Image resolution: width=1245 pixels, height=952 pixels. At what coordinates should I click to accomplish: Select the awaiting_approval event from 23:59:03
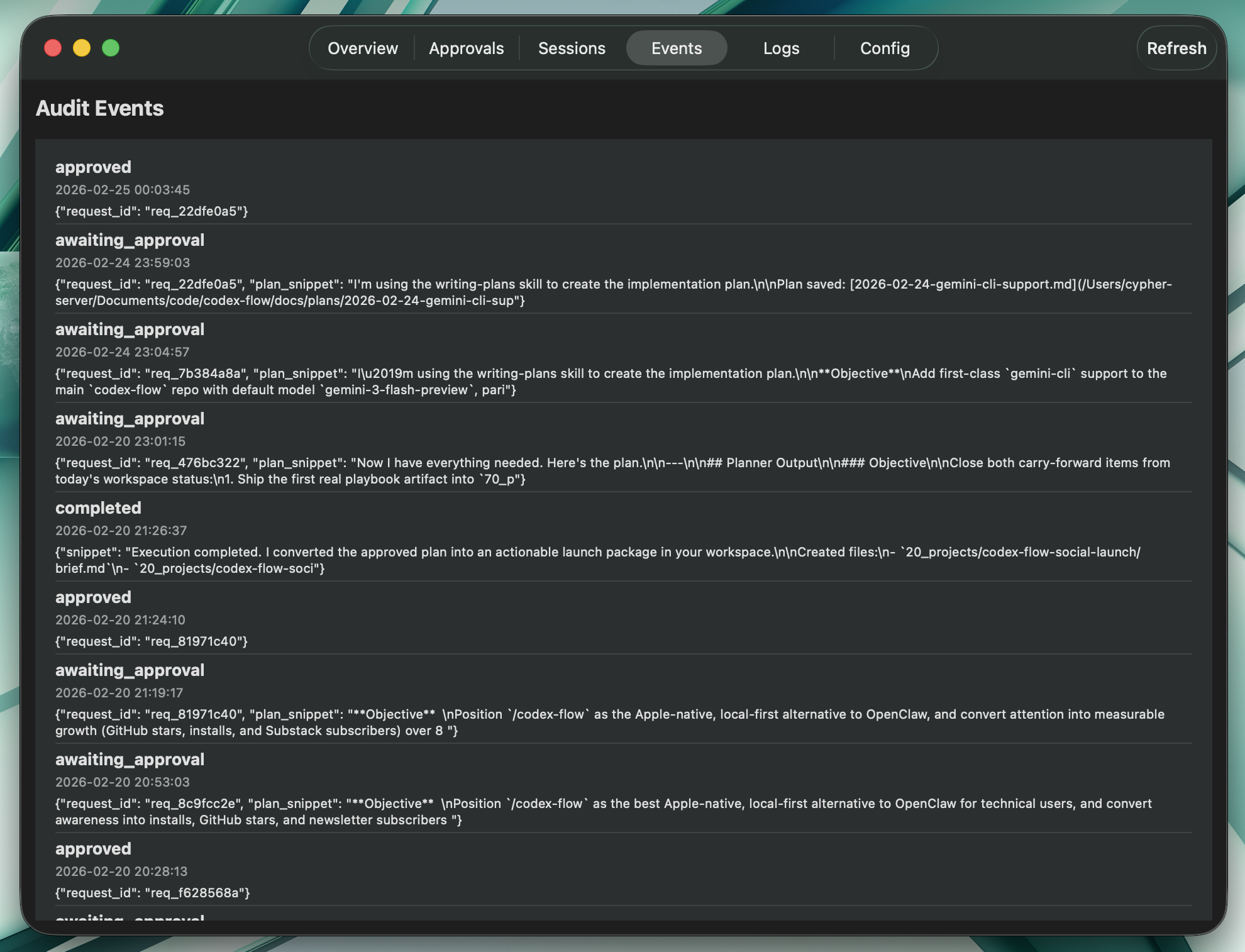click(130, 240)
